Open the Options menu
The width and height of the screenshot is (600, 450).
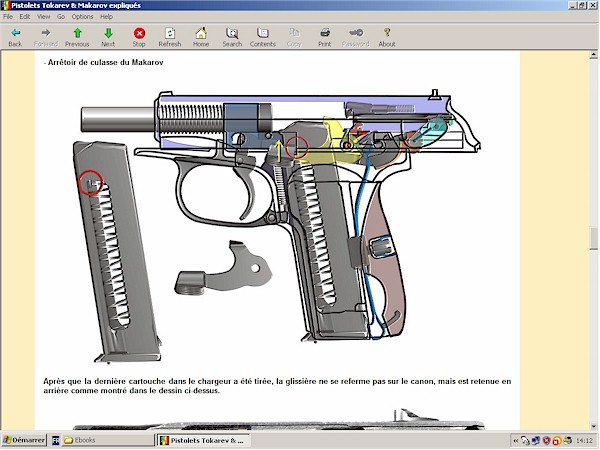tap(82, 16)
